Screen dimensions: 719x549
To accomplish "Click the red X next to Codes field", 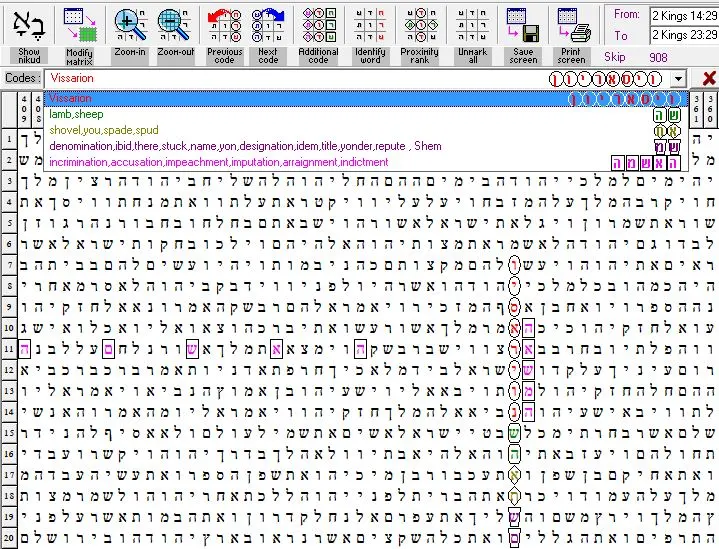I will 709,78.
